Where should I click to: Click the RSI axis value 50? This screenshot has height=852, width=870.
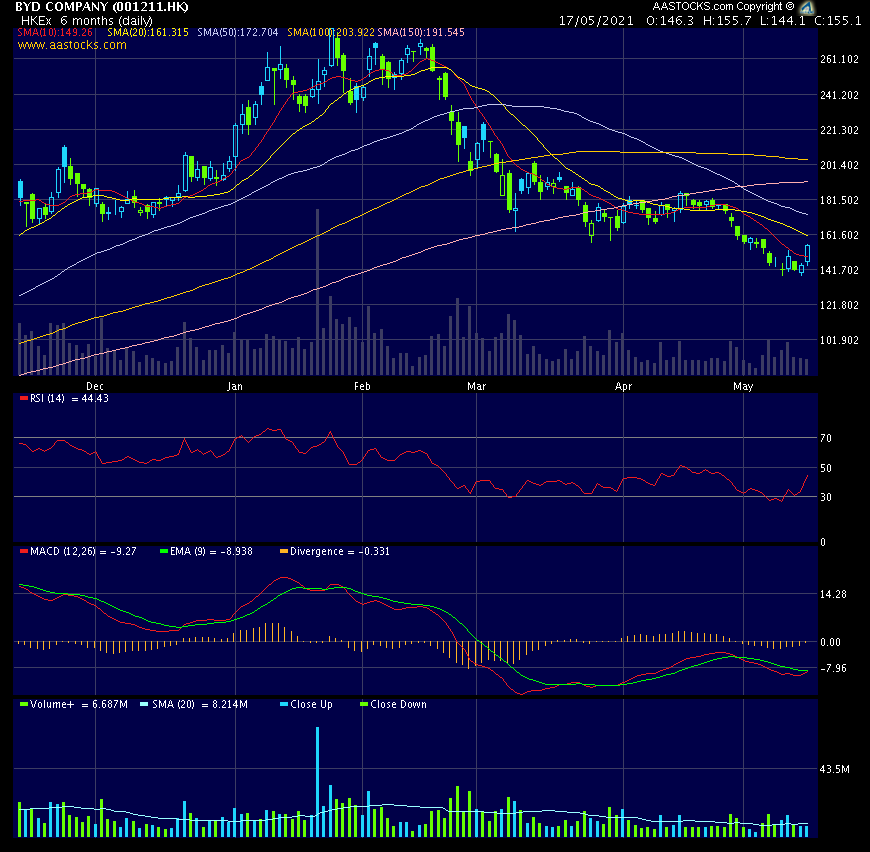coord(826,468)
